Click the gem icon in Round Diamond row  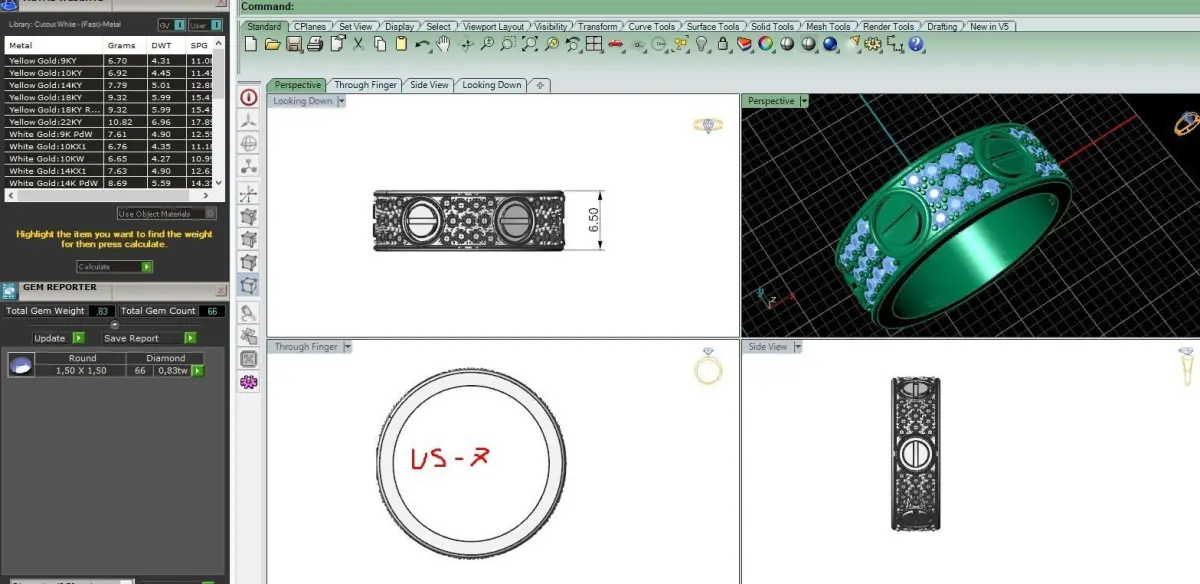coord(19,366)
